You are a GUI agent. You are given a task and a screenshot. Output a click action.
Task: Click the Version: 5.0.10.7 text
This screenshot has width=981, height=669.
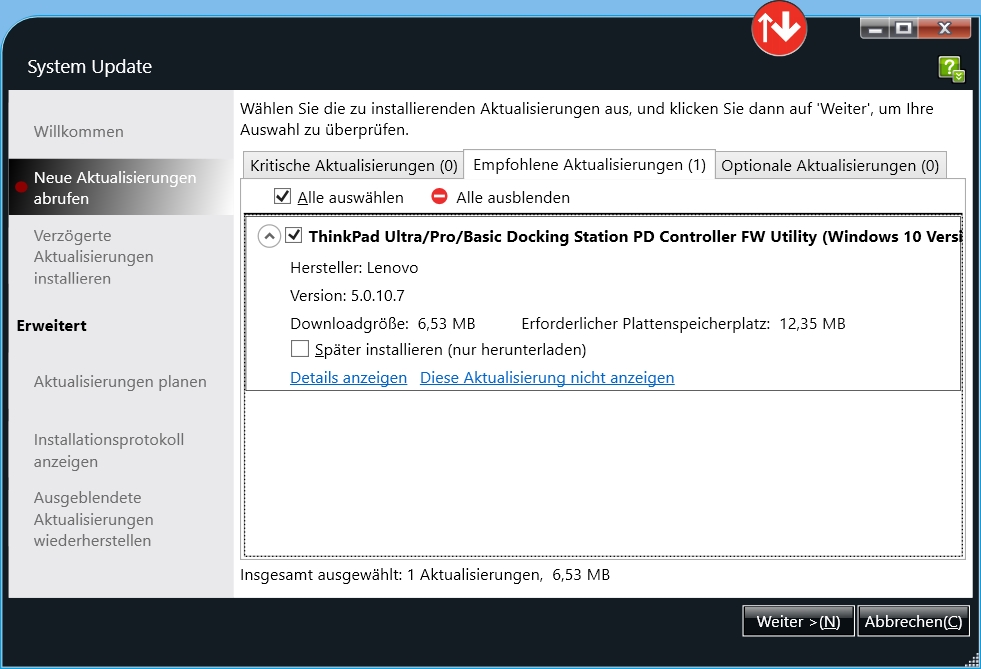point(347,295)
